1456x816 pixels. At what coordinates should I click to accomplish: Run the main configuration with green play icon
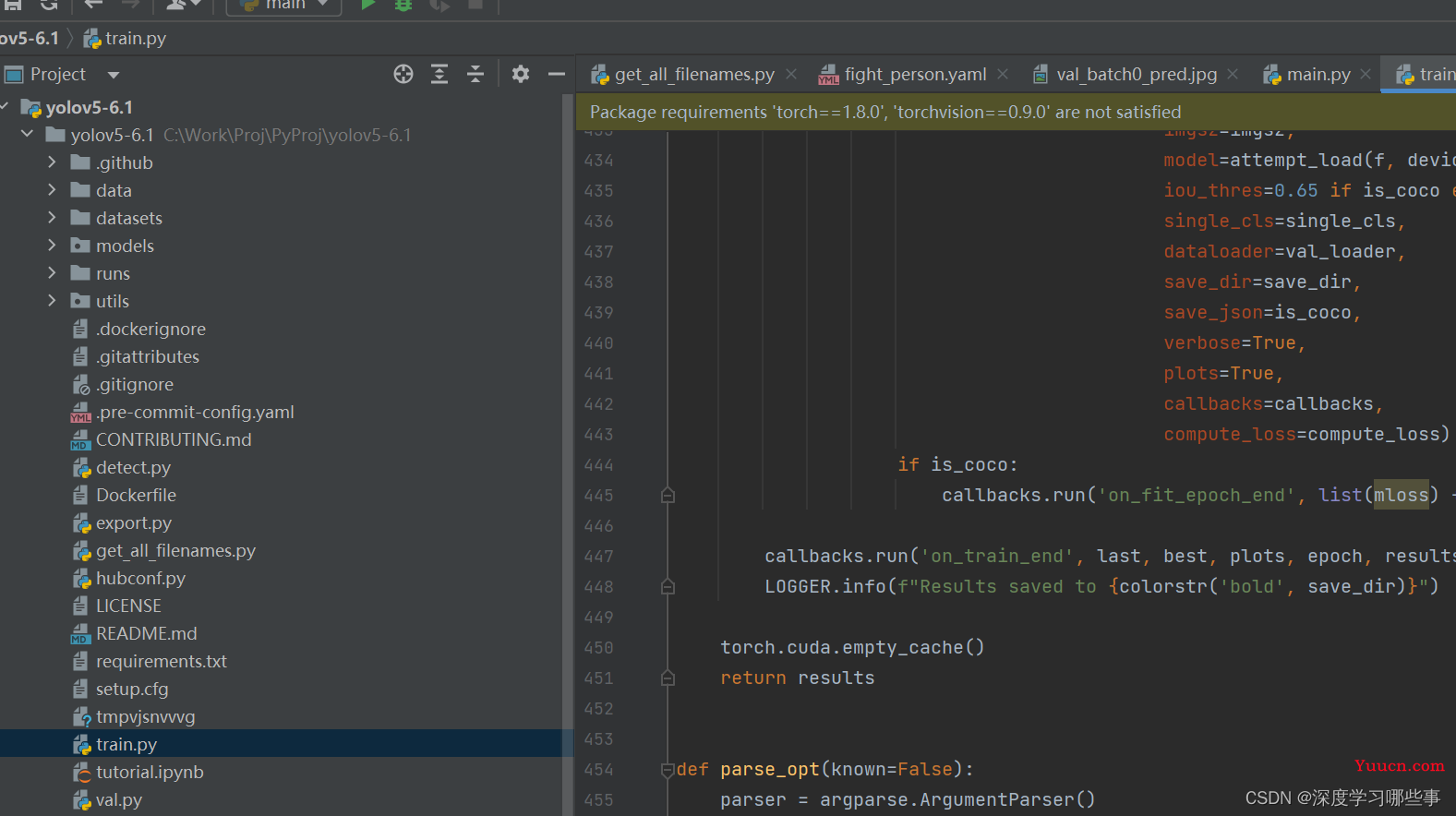click(x=367, y=5)
